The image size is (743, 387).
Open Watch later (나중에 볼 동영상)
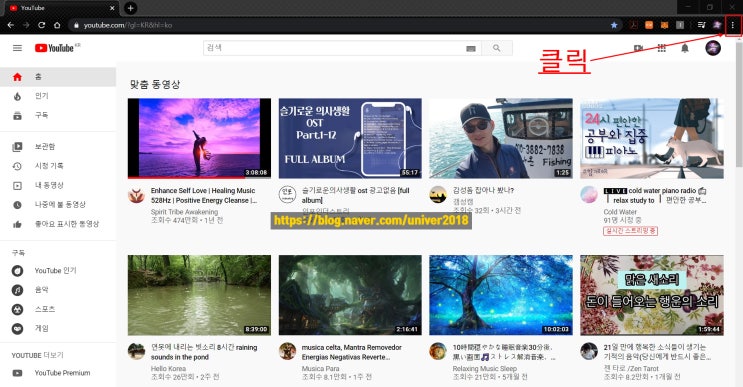coord(58,205)
